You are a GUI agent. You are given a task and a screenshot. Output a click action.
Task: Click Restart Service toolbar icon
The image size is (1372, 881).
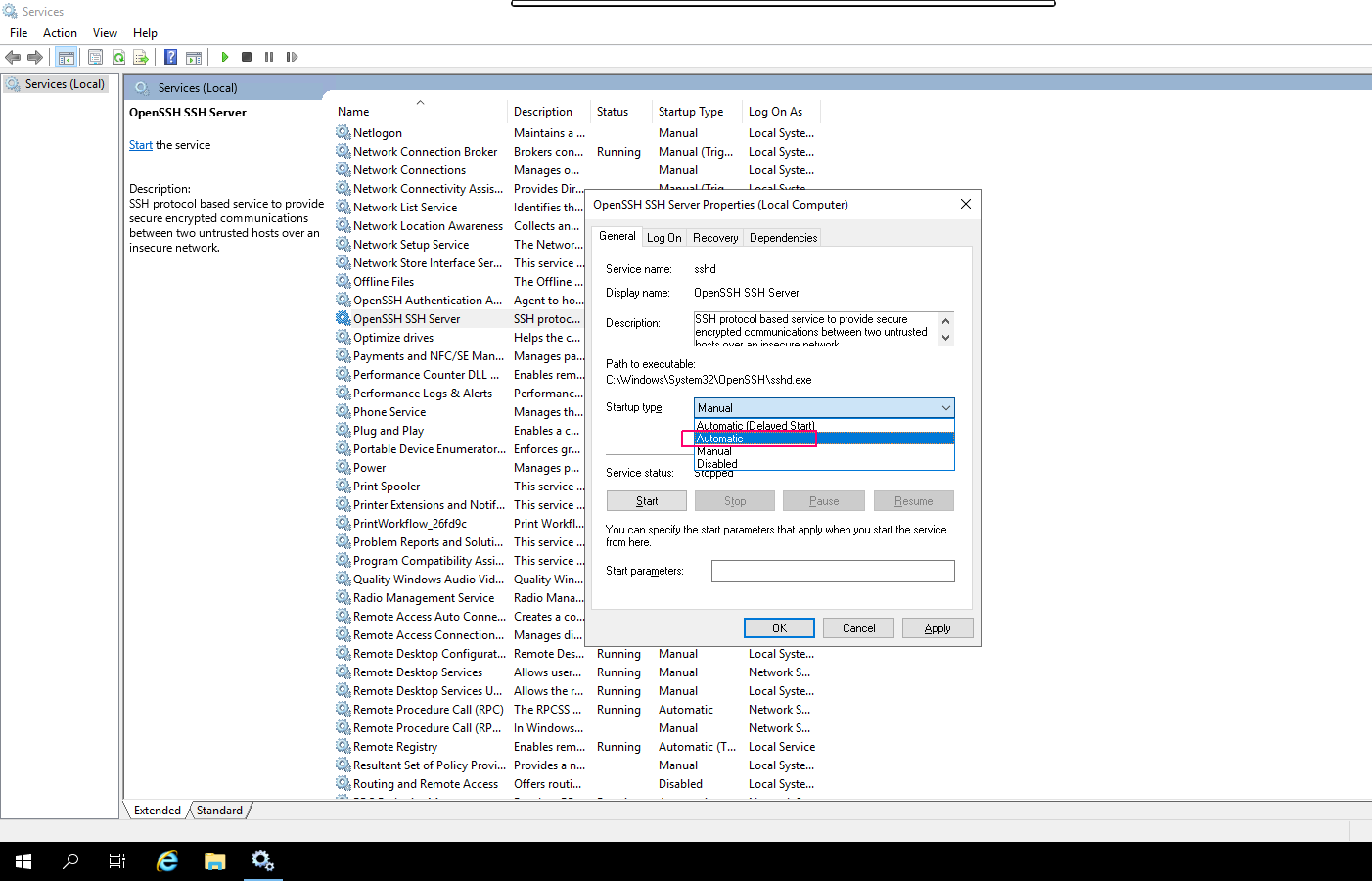click(292, 57)
